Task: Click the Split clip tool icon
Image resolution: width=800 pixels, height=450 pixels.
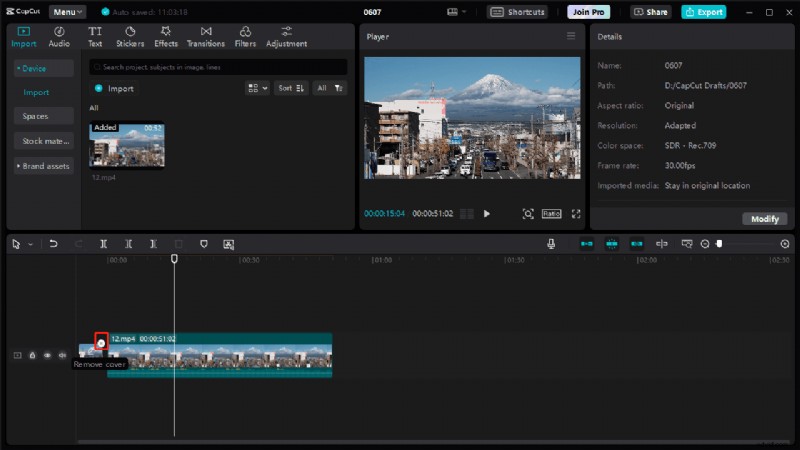Action: (103, 244)
